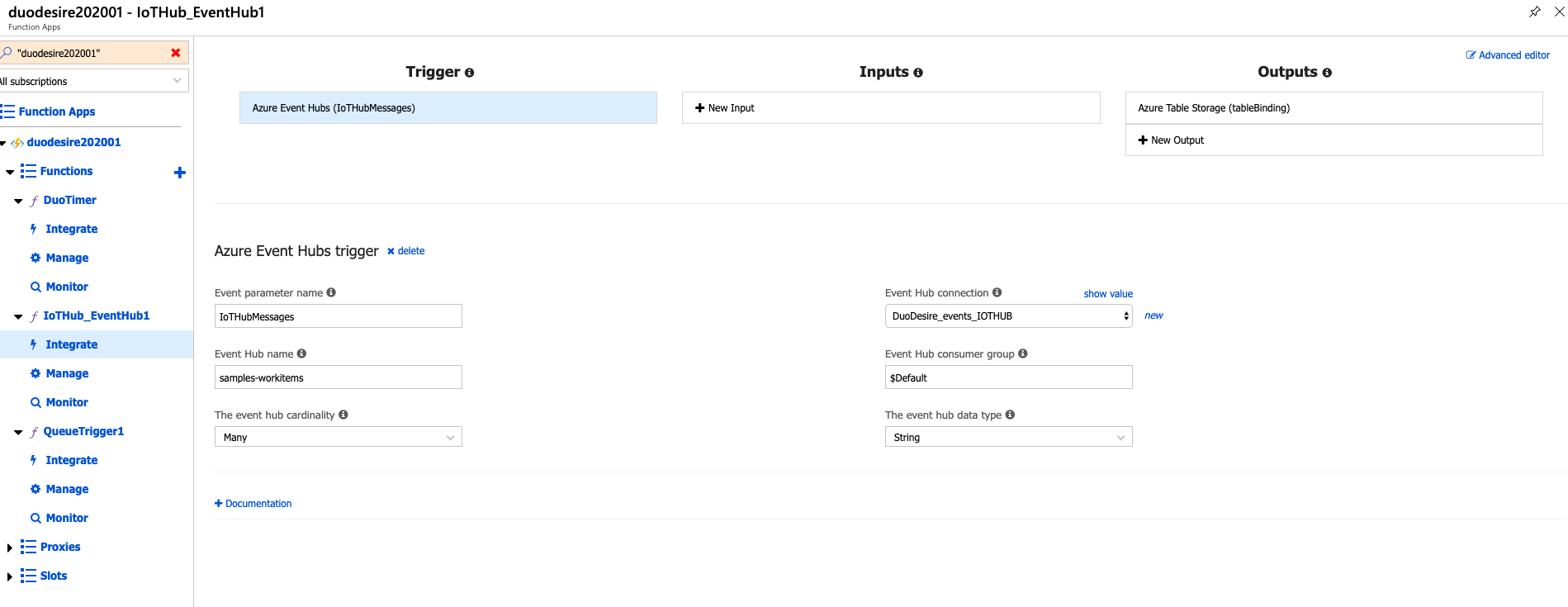Collapse the DuoTimer function node
The height and width of the screenshot is (607, 1568).
[x=18, y=201]
